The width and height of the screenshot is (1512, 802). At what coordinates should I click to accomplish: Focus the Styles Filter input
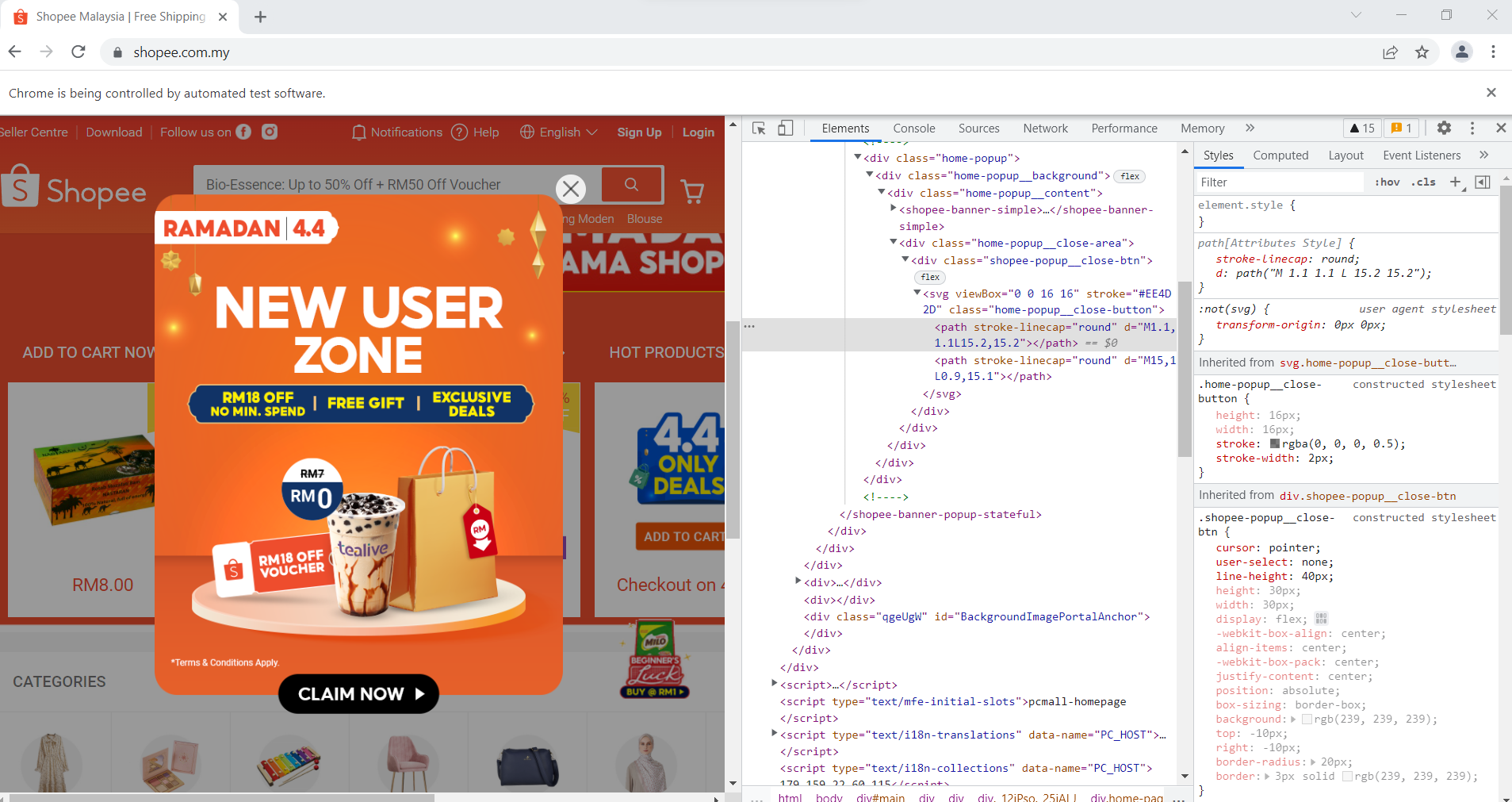[x=1280, y=182]
